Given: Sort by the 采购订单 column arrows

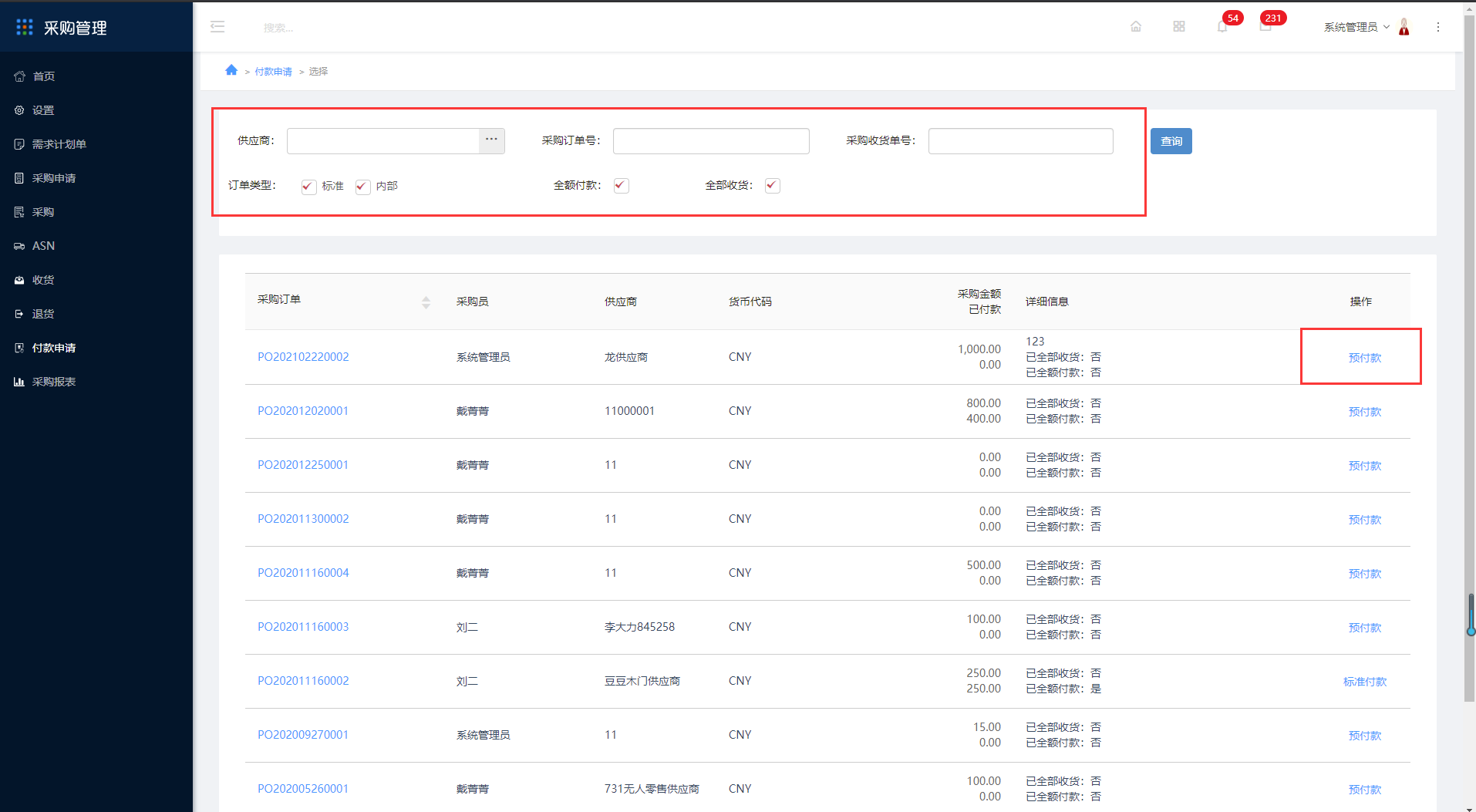Looking at the screenshot, I should point(426,302).
